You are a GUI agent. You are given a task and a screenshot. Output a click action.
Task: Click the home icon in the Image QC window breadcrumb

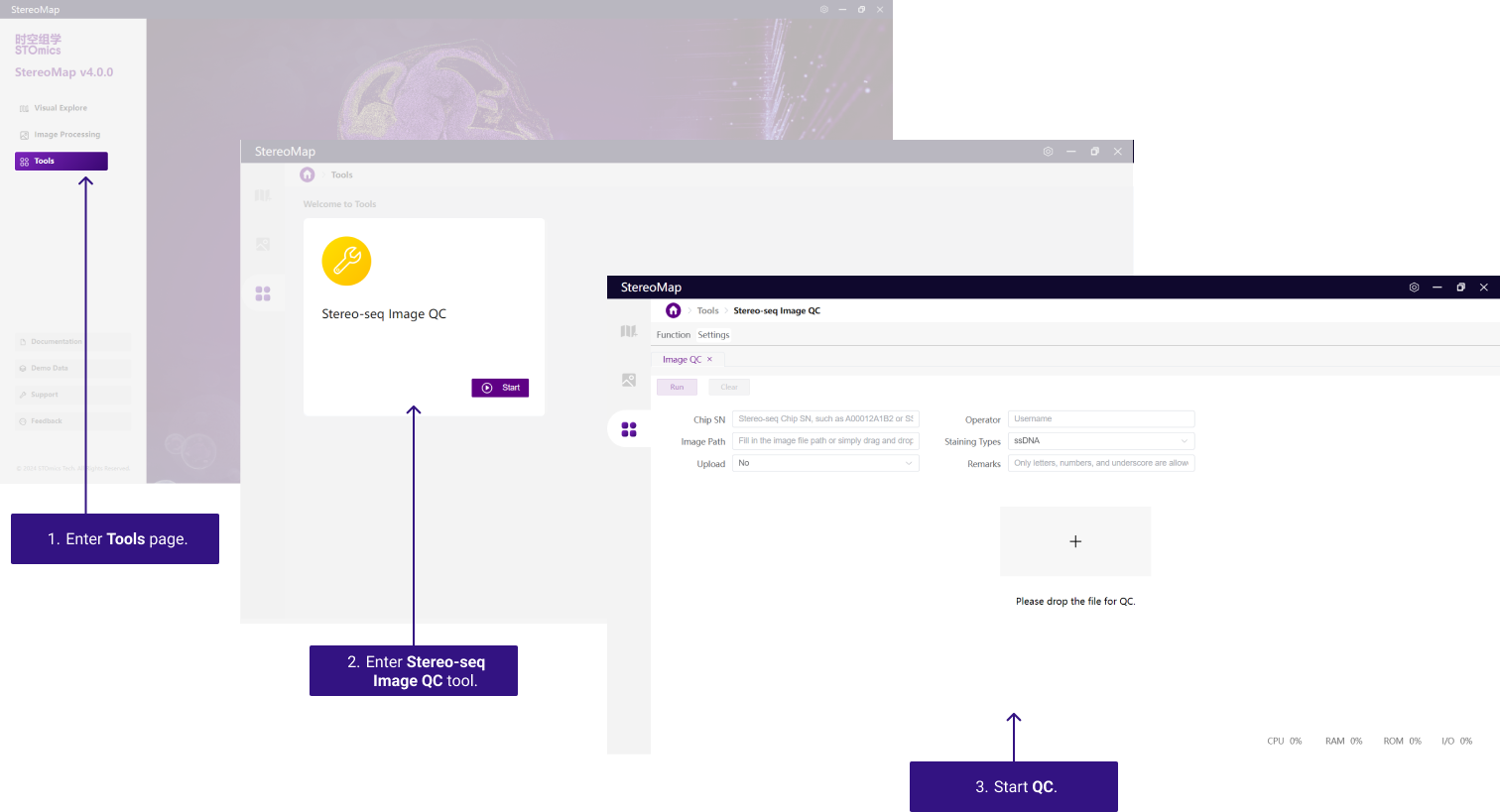pos(674,310)
